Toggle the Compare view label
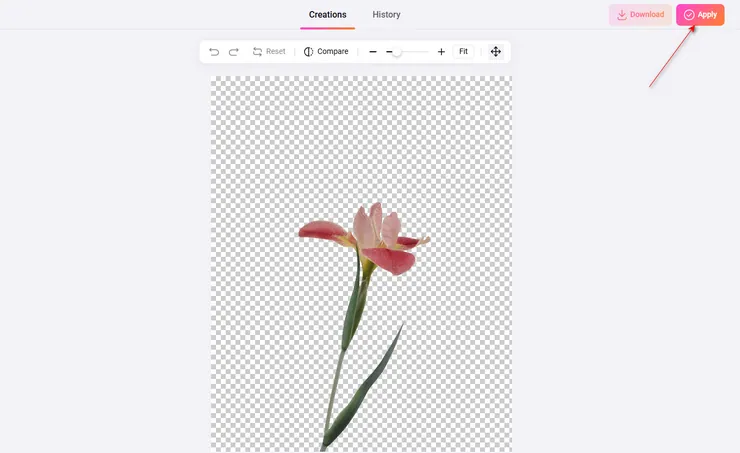This screenshot has width=740, height=453. pos(333,52)
